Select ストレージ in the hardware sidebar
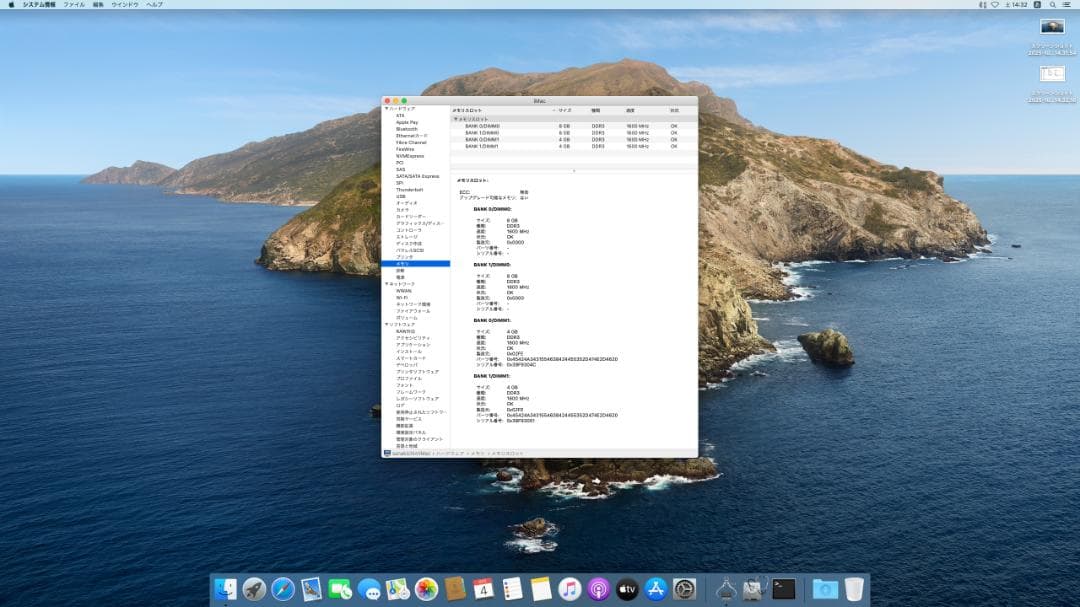This screenshot has height=607, width=1080. coord(408,238)
